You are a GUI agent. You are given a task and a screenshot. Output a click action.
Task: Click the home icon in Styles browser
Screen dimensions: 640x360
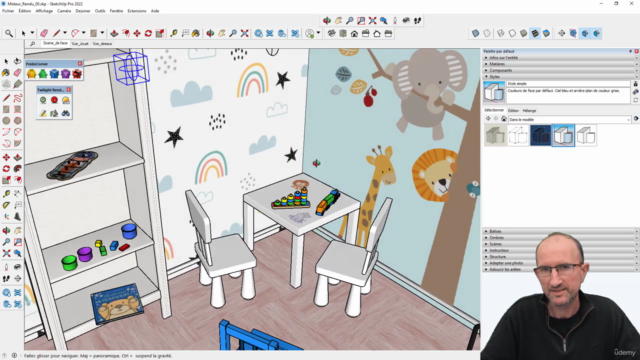[504, 119]
